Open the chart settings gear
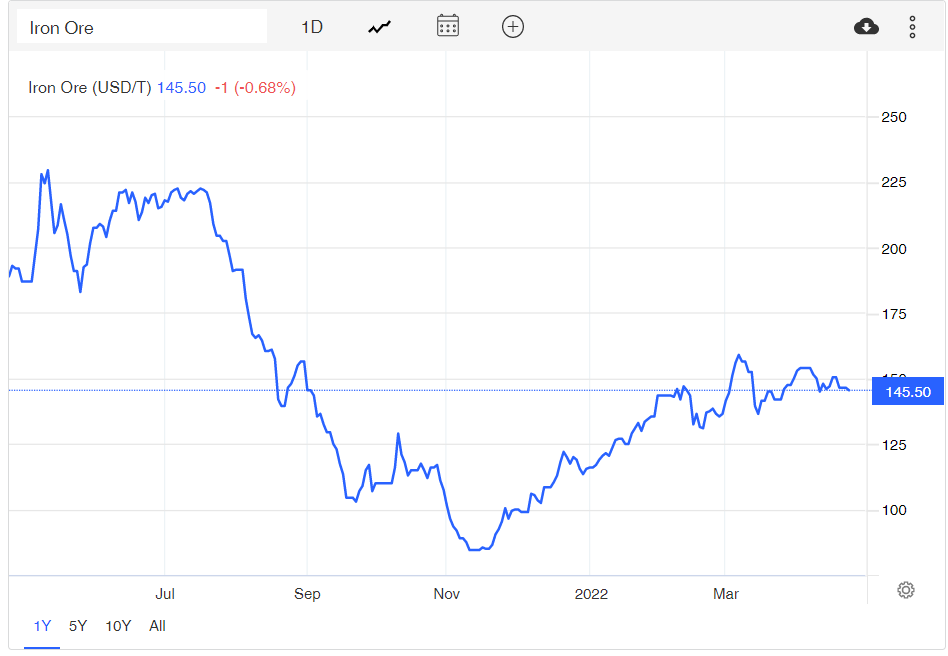 pyautogui.click(x=905, y=590)
